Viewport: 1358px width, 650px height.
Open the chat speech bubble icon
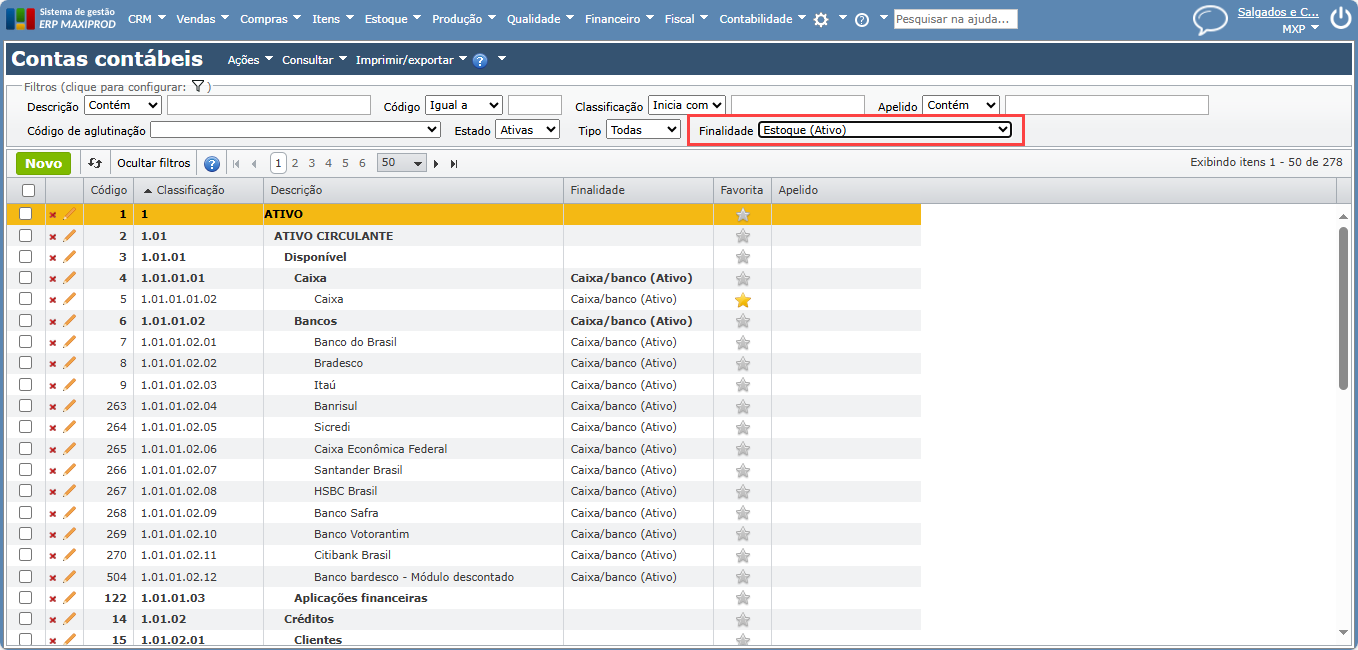1210,20
